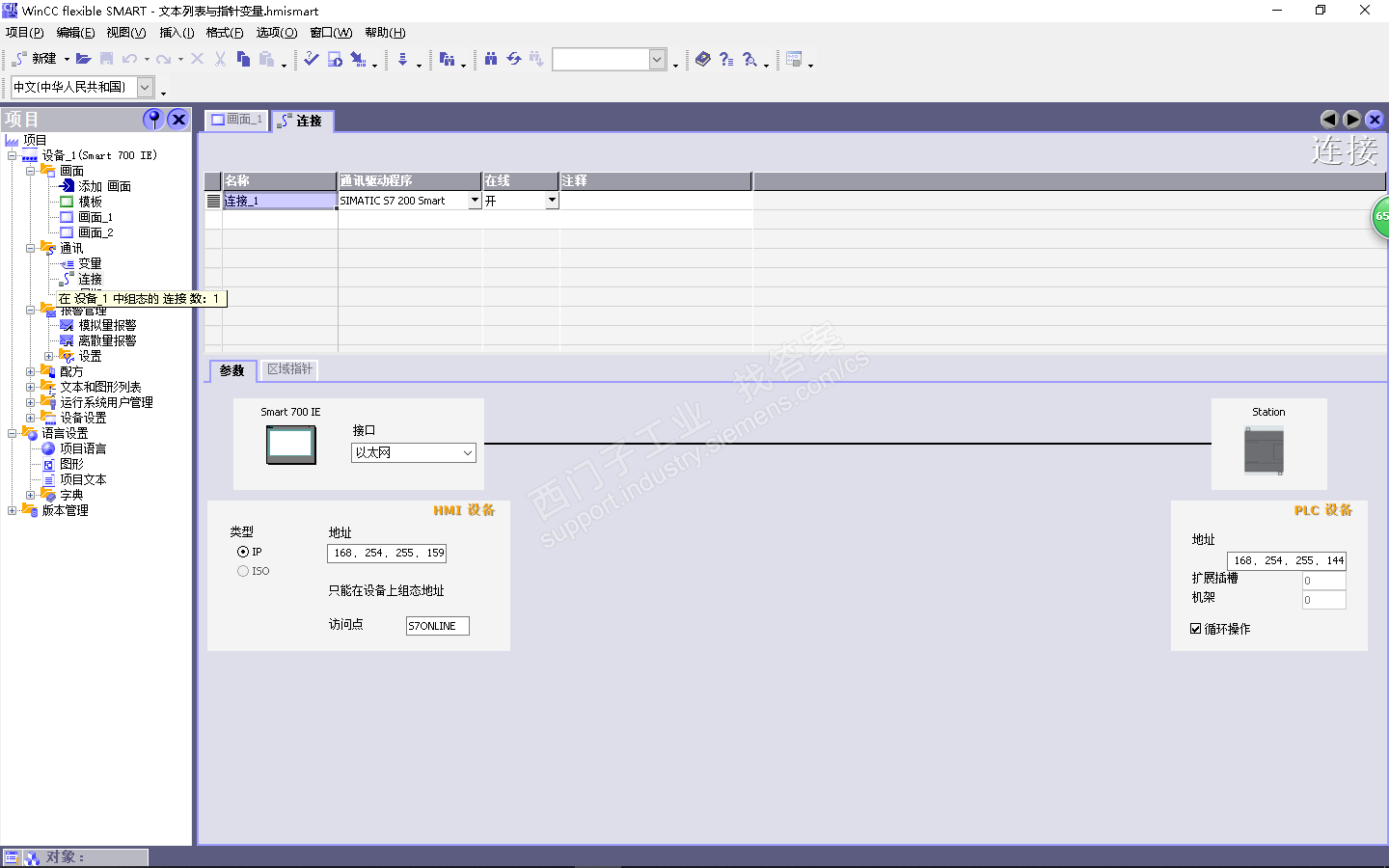
Task: Click the Delete (X) toolbar icon
Action: click(197, 59)
